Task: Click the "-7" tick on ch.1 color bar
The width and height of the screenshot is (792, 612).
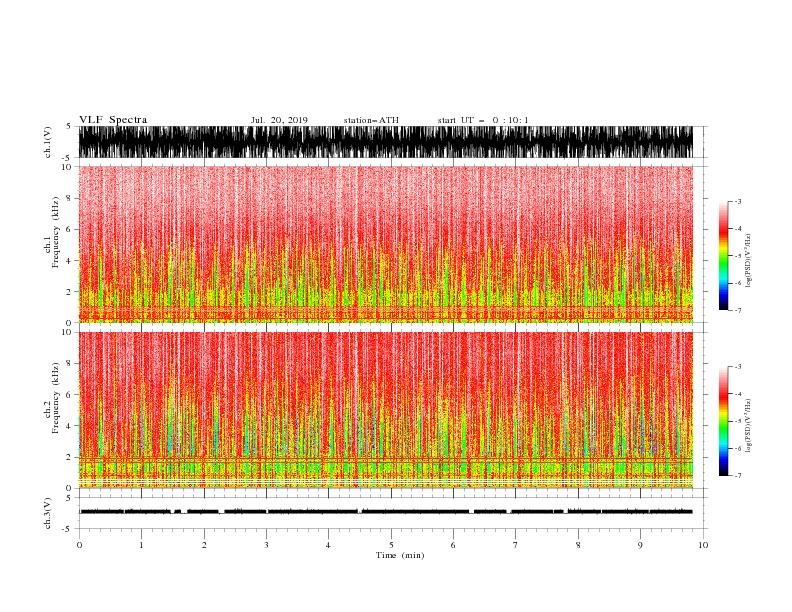Action: (738, 310)
